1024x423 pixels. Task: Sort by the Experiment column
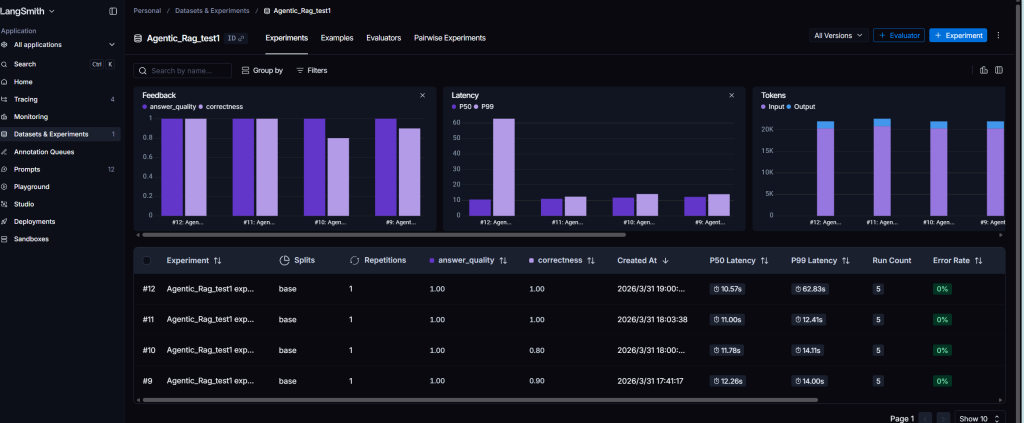194,260
